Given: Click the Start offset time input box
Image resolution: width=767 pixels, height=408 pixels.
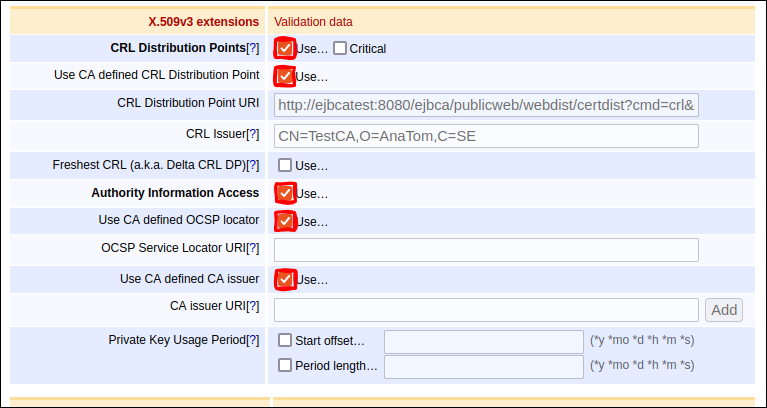Looking at the screenshot, I should (x=484, y=342).
